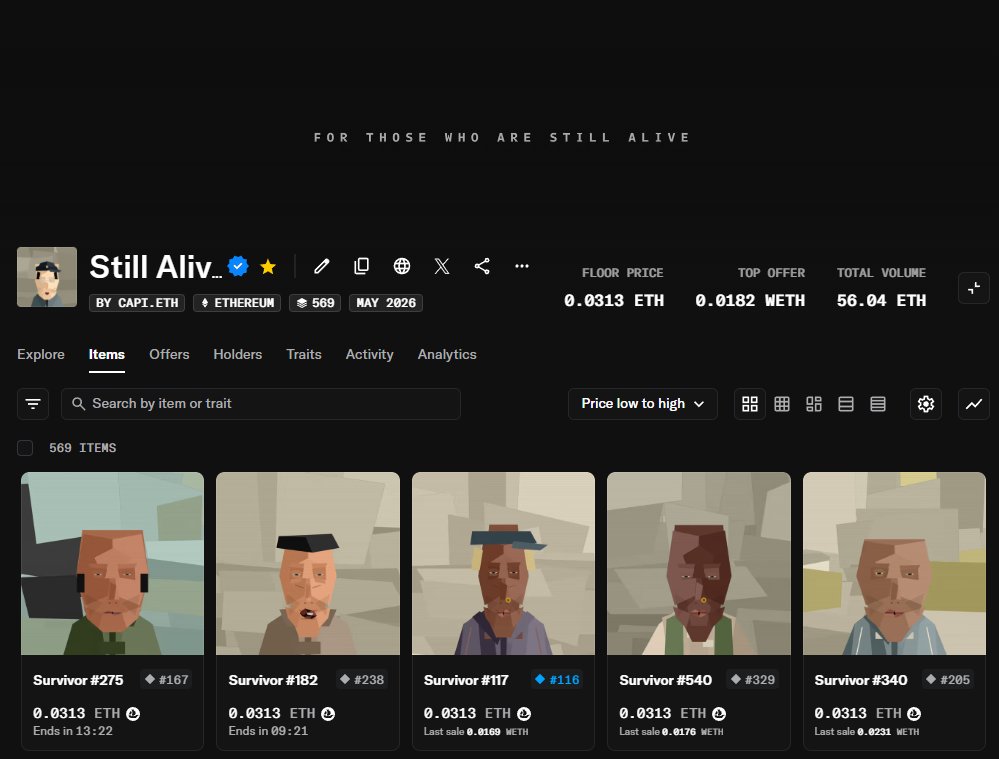This screenshot has width=999, height=759.
Task: Open the Survivor #540 artwork thumbnail
Action: (699, 563)
